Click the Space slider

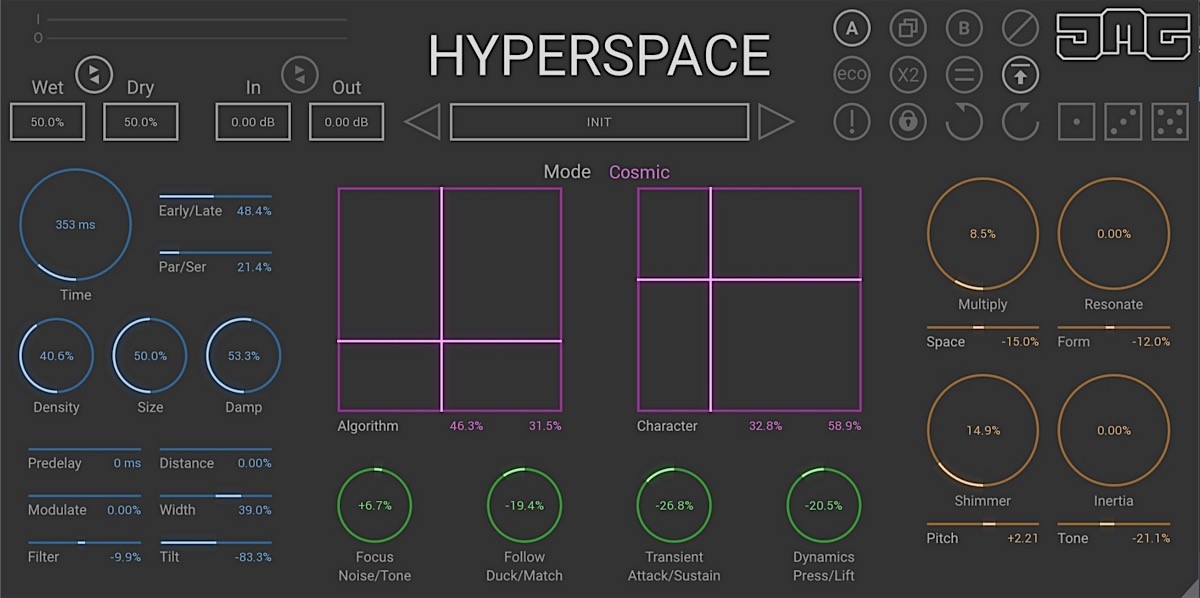coord(983,327)
